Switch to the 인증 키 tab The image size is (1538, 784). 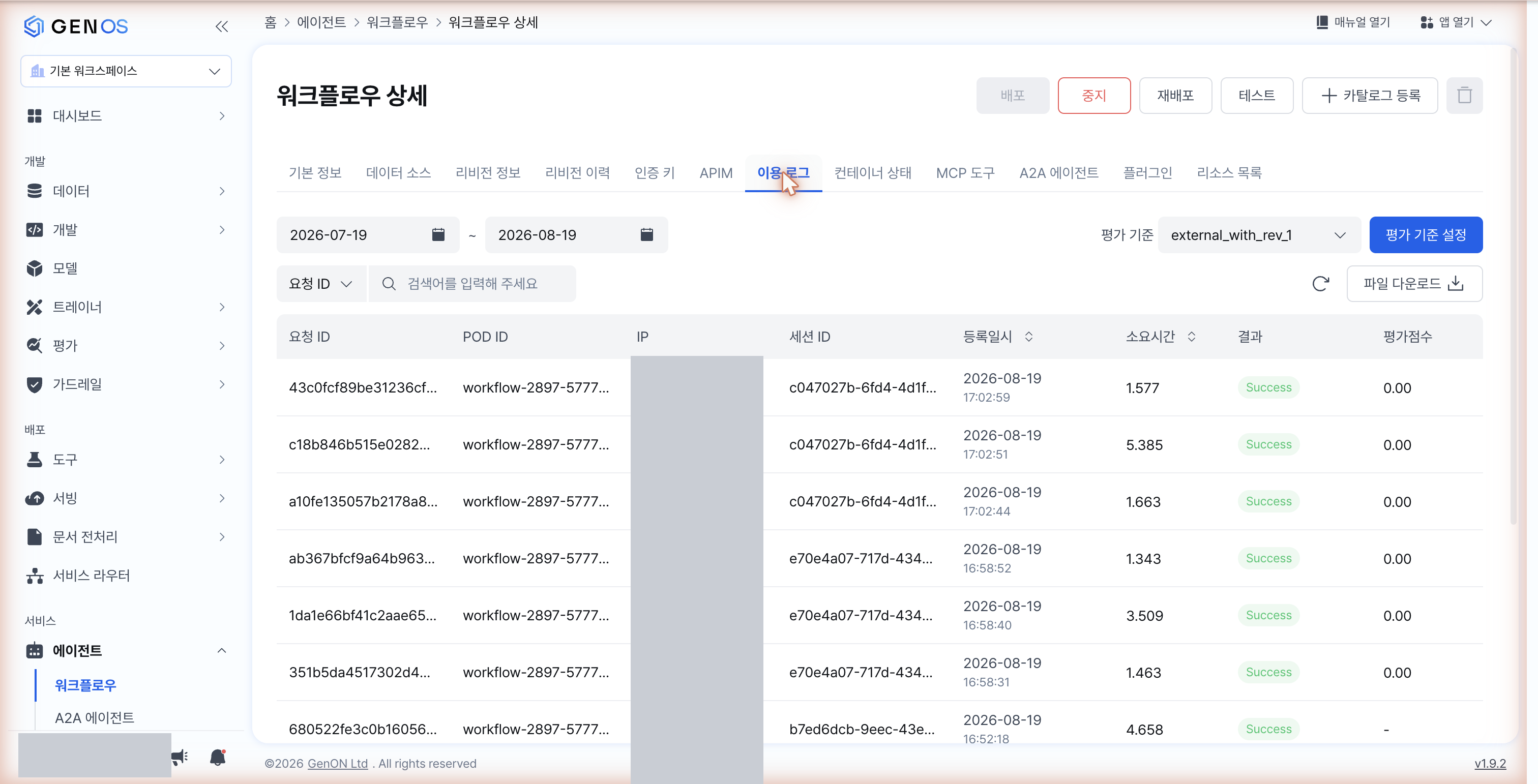pyautogui.click(x=655, y=173)
